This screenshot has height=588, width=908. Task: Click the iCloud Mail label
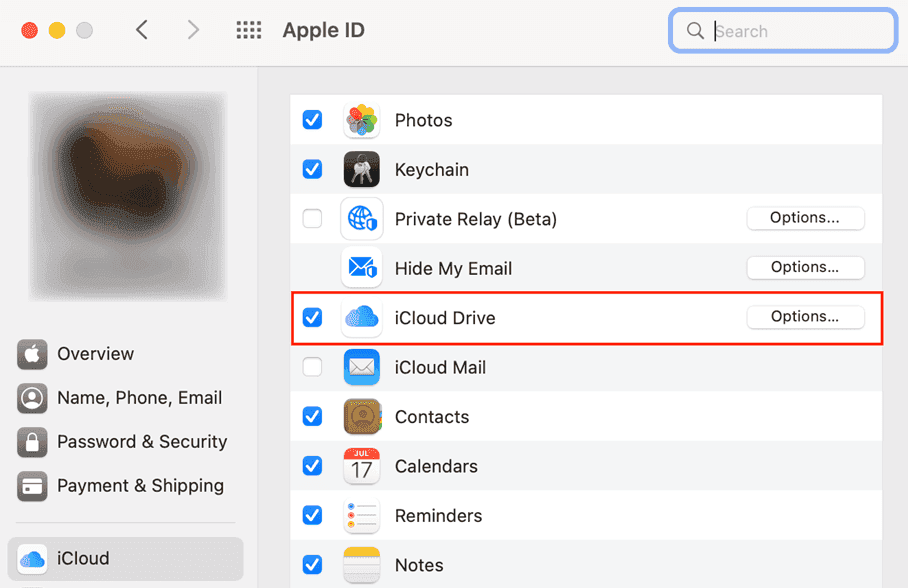440,367
